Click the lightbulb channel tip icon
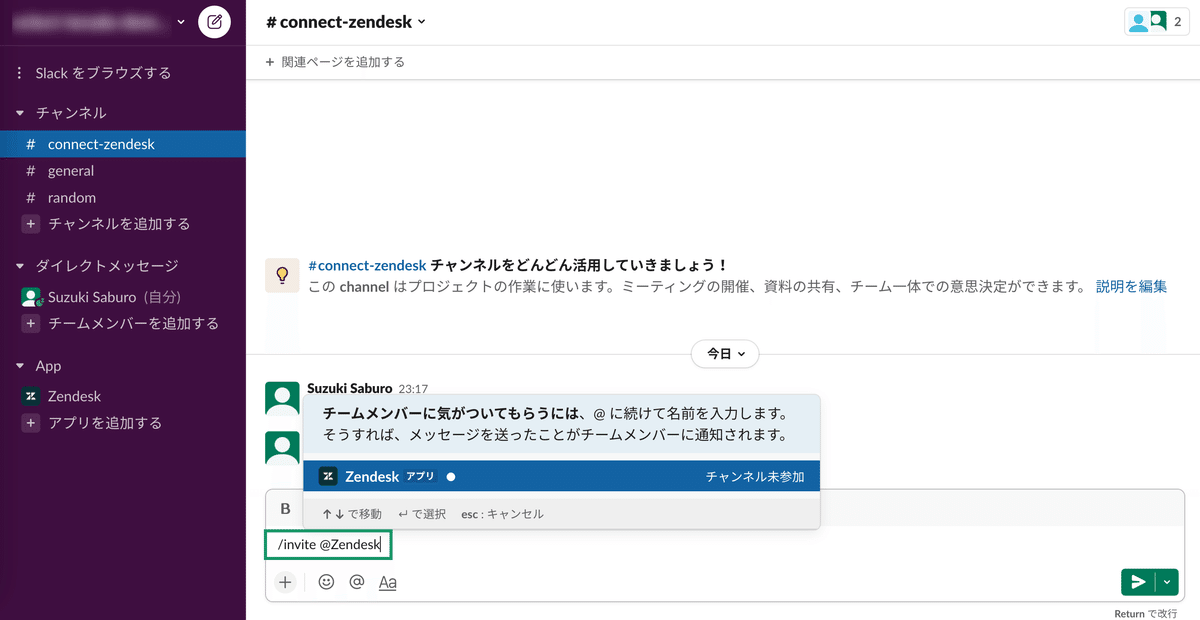The image size is (1200, 620). pyautogui.click(x=282, y=274)
